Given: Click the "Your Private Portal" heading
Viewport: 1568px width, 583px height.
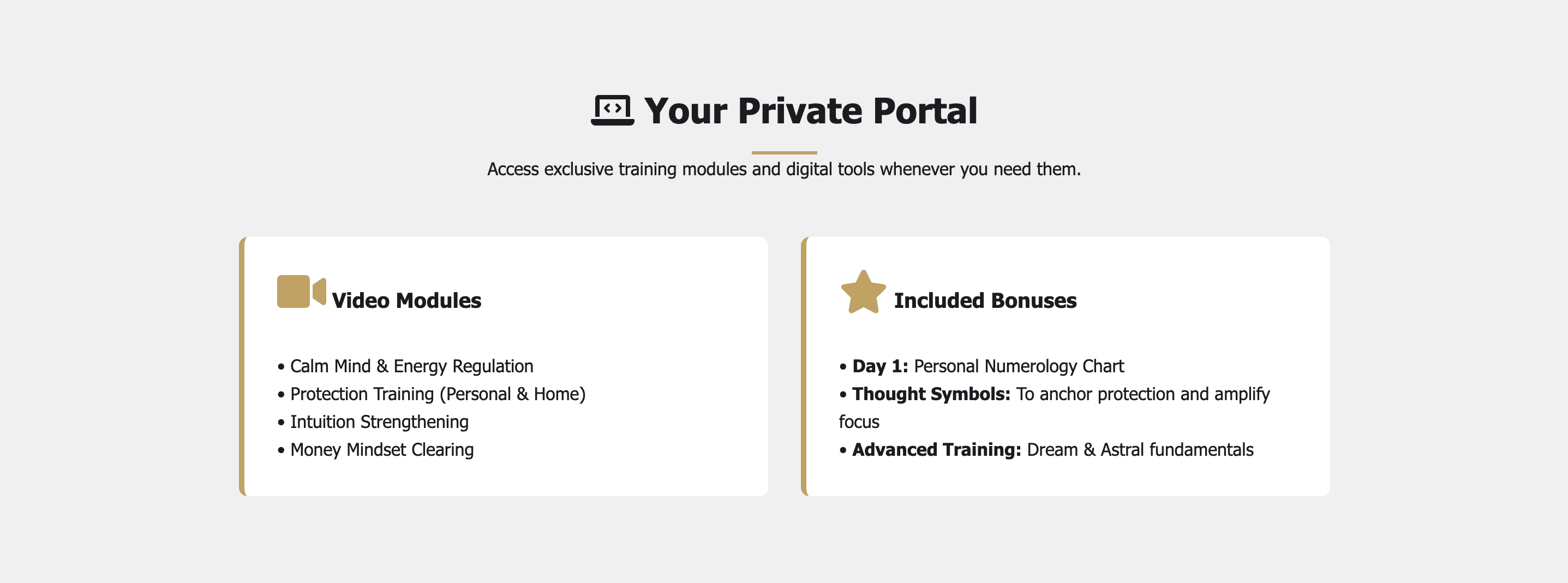Looking at the screenshot, I should coord(810,111).
